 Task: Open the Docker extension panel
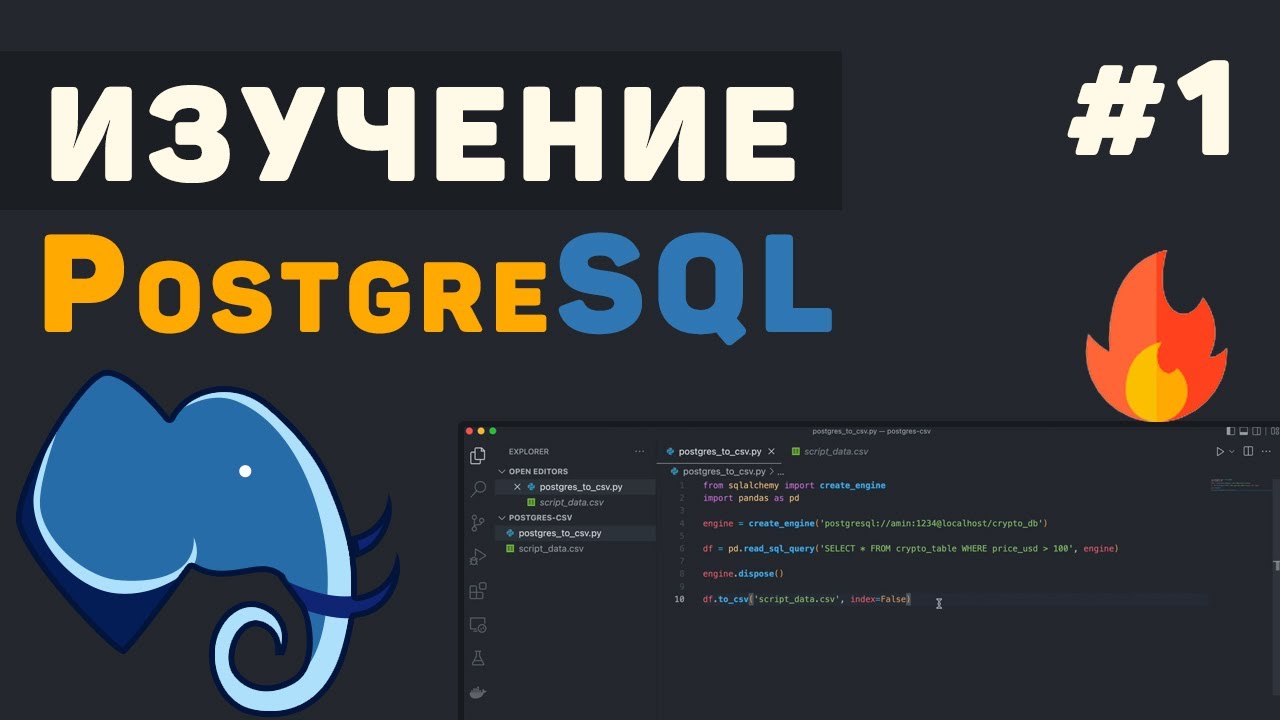coord(478,692)
